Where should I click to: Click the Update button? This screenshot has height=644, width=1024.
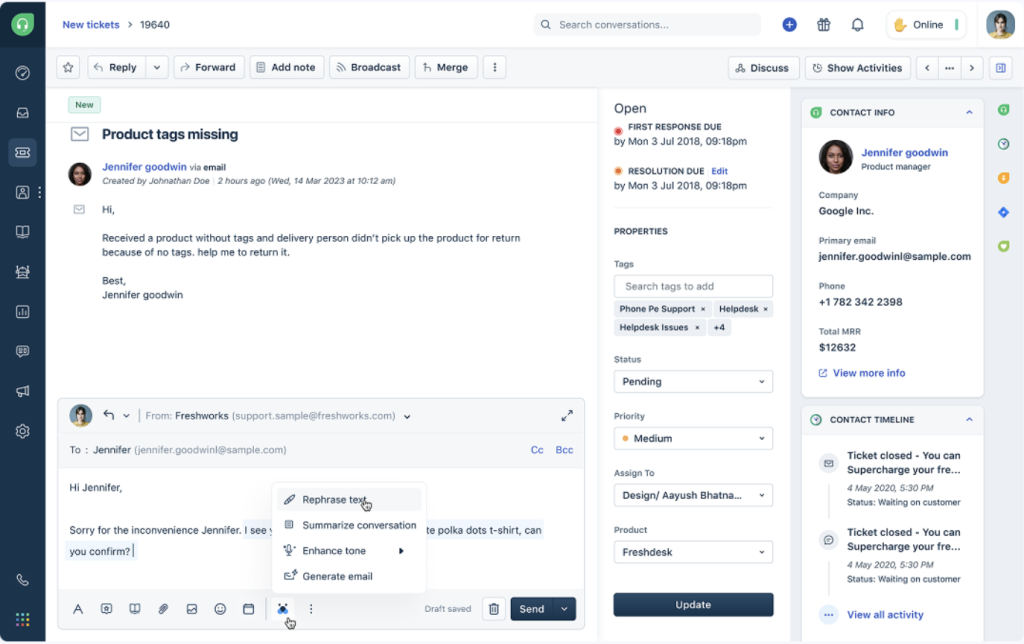(x=693, y=604)
